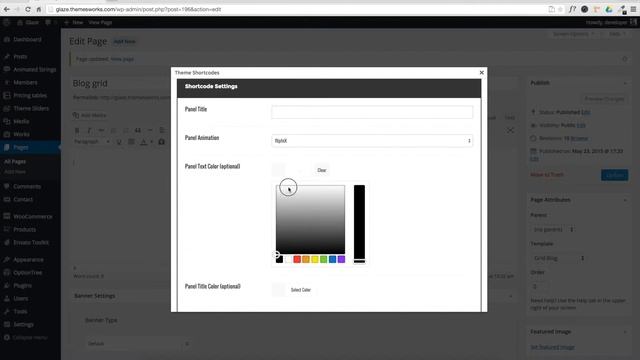The image size is (640, 360).
Task: Click Select Color for Panel Title Color
Action: click(301, 290)
